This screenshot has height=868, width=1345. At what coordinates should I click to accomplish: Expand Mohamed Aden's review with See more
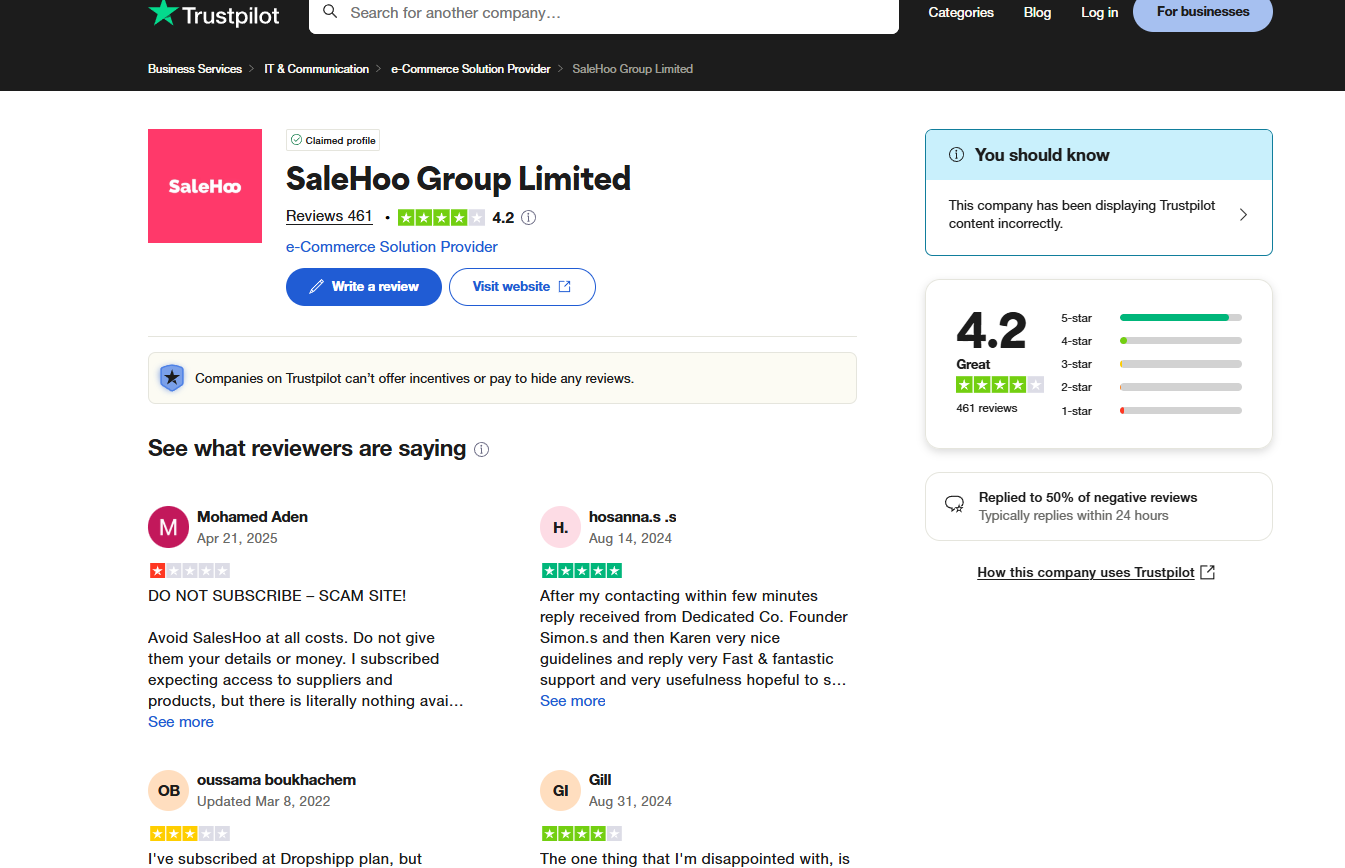pyautogui.click(x=181, y=722)
